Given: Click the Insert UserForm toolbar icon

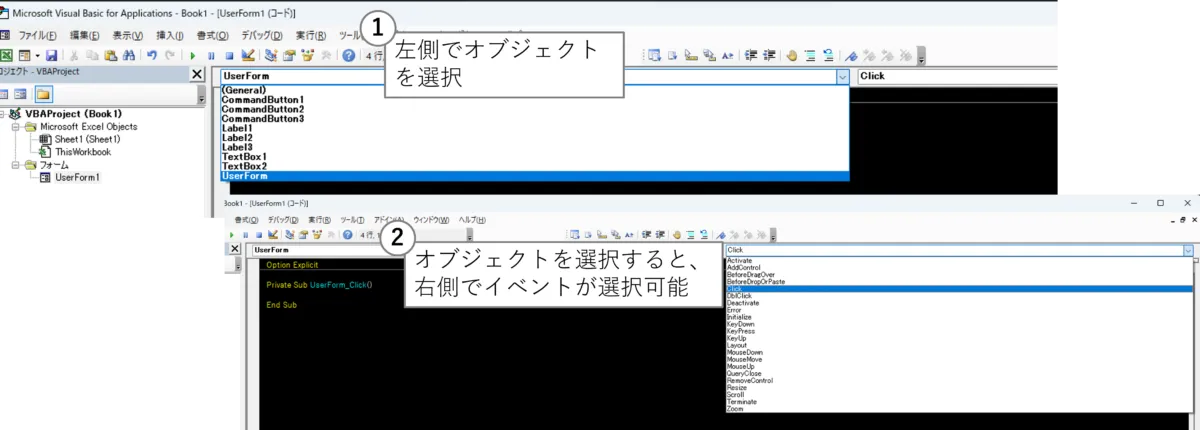Looking at the screenshot, I should [x=27, y=56].
